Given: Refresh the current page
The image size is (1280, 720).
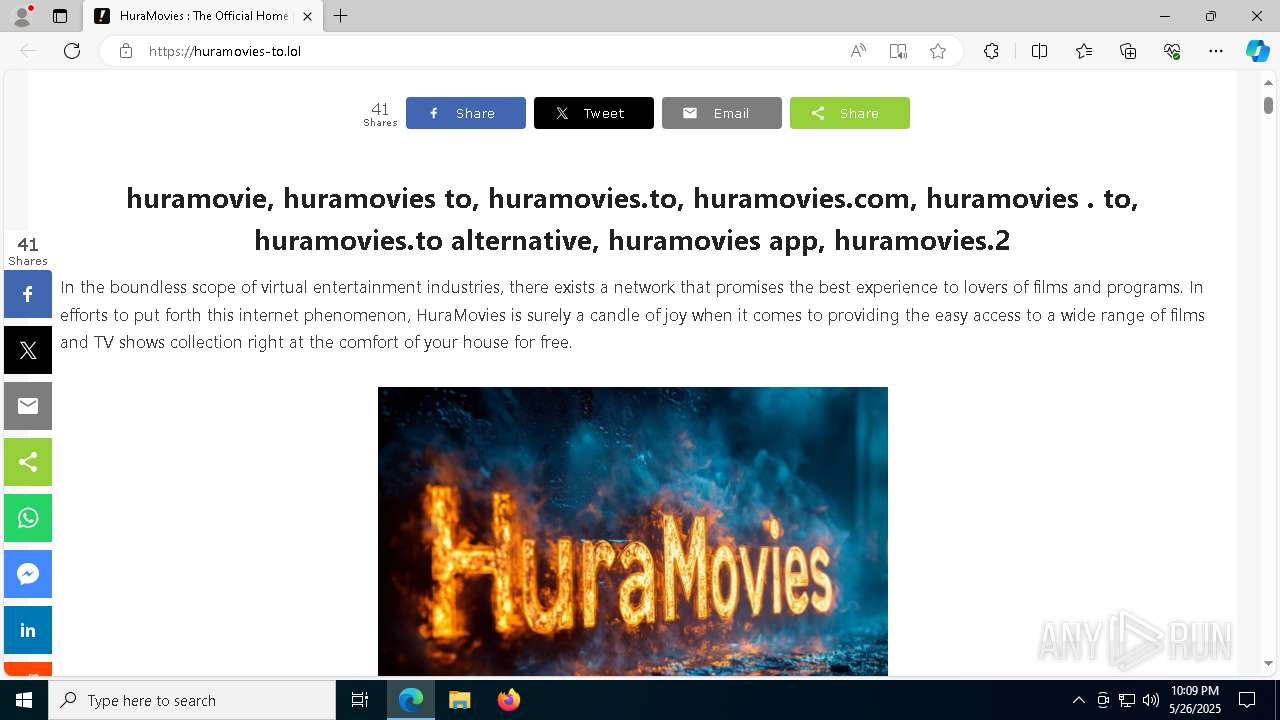Looking at the screenshot, I should [72, 51].
